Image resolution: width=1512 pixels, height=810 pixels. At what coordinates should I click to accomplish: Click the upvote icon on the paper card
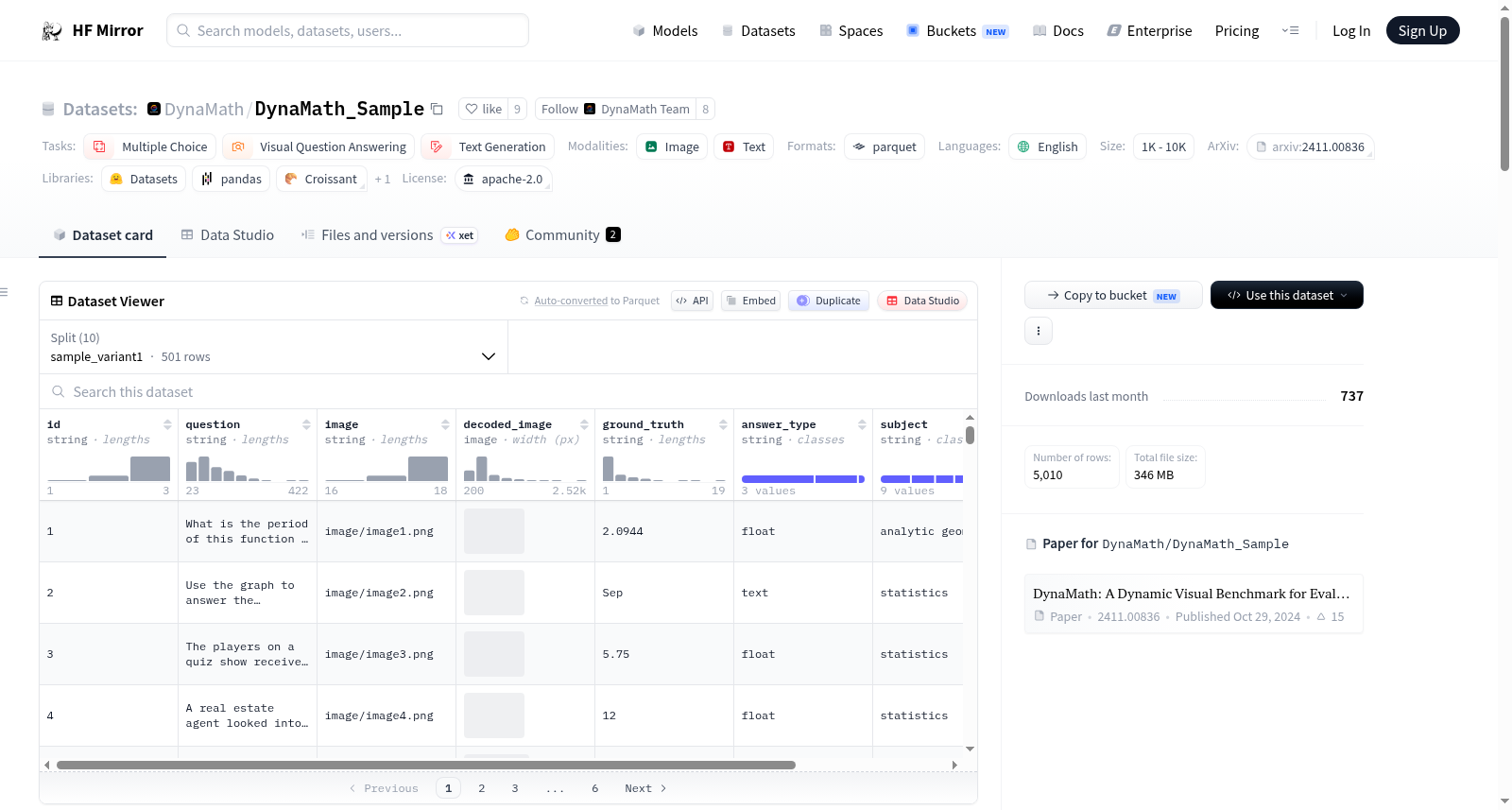pos(1321,616)
